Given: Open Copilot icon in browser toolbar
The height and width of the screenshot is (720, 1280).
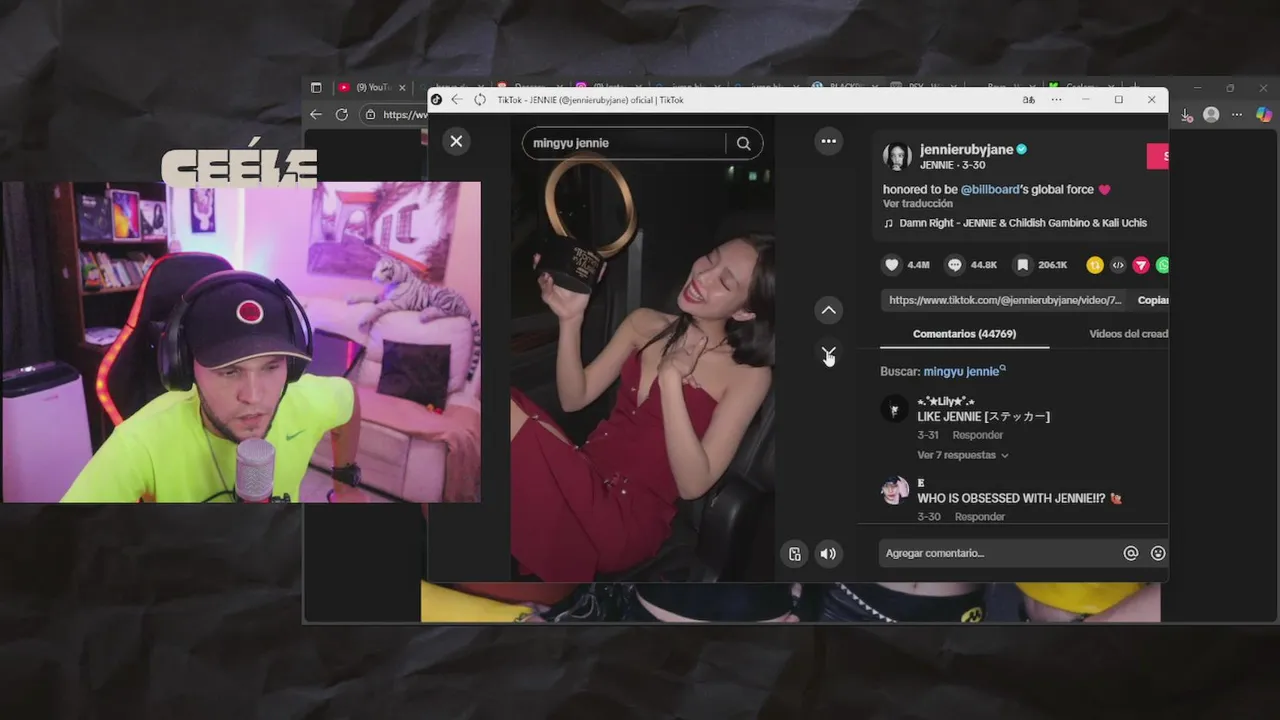Looking at the screenshot, I should (x=1264, y=114).
